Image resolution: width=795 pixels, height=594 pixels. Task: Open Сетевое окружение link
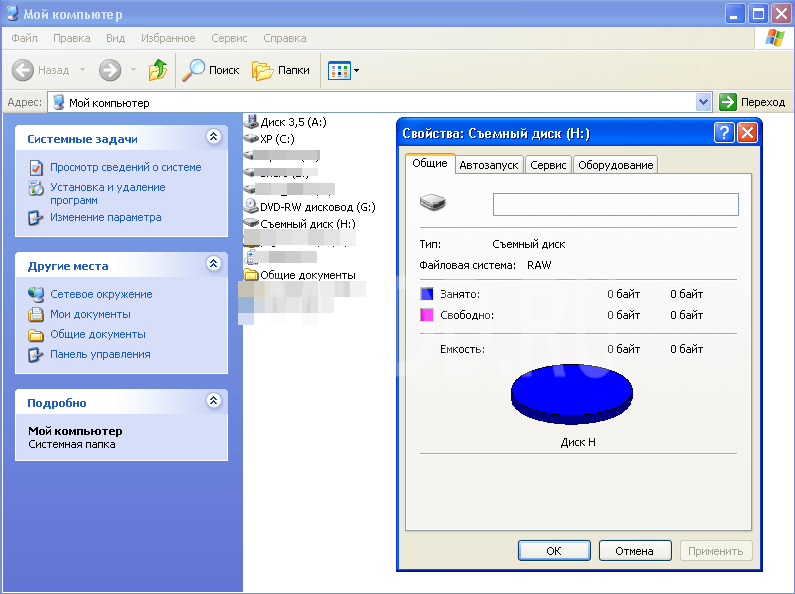(101, 294)
